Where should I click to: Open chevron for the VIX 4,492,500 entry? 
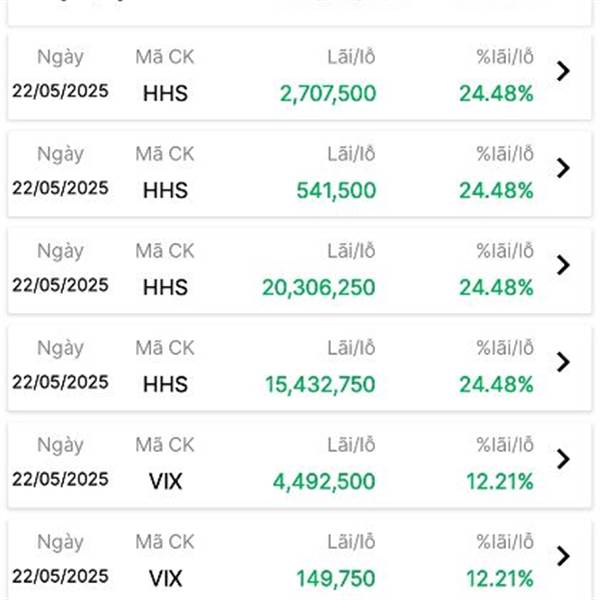563,459
